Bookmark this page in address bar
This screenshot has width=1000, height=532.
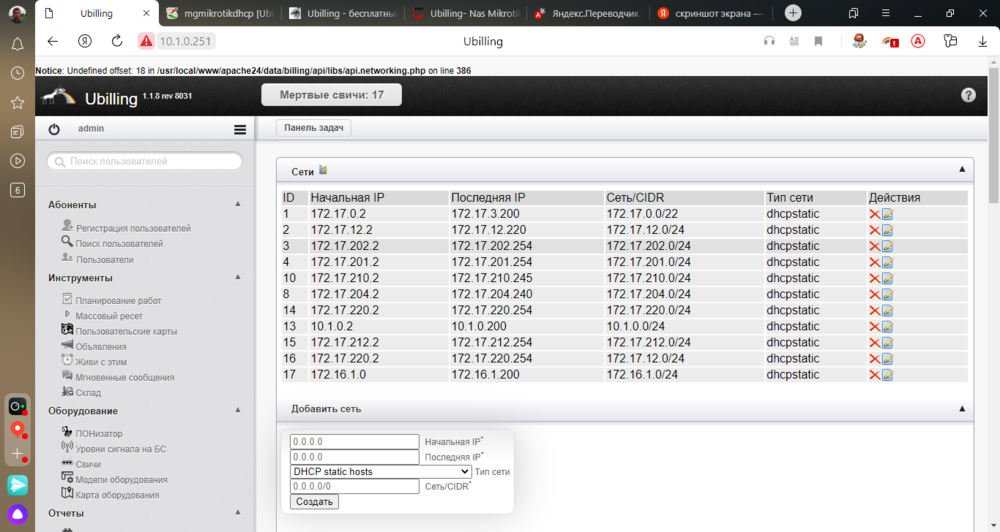(x=818, y=41)
